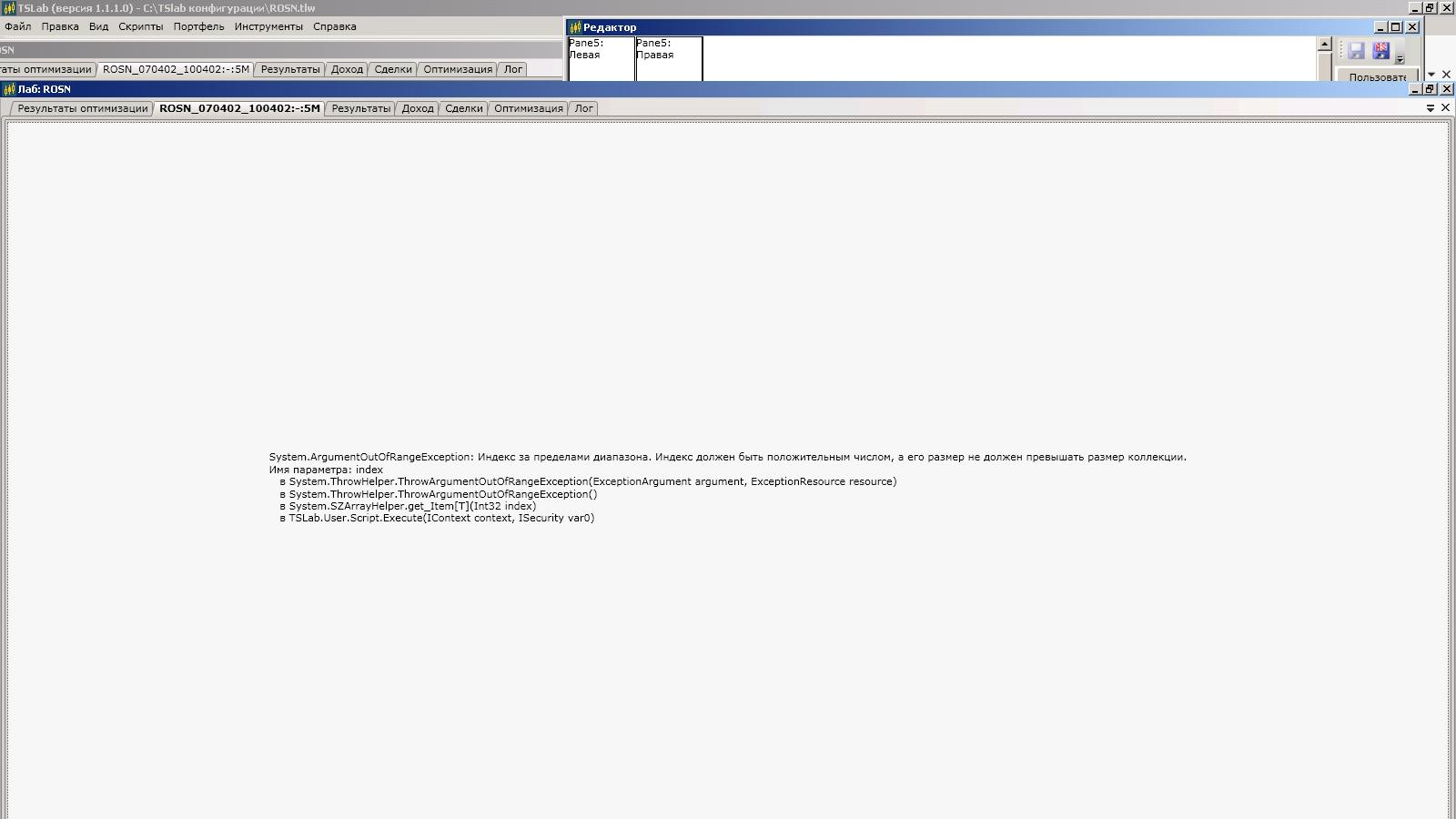This screenshot has width=1456, height=819.
Task: Open the Портфель menu
Action: coord(198,26)
